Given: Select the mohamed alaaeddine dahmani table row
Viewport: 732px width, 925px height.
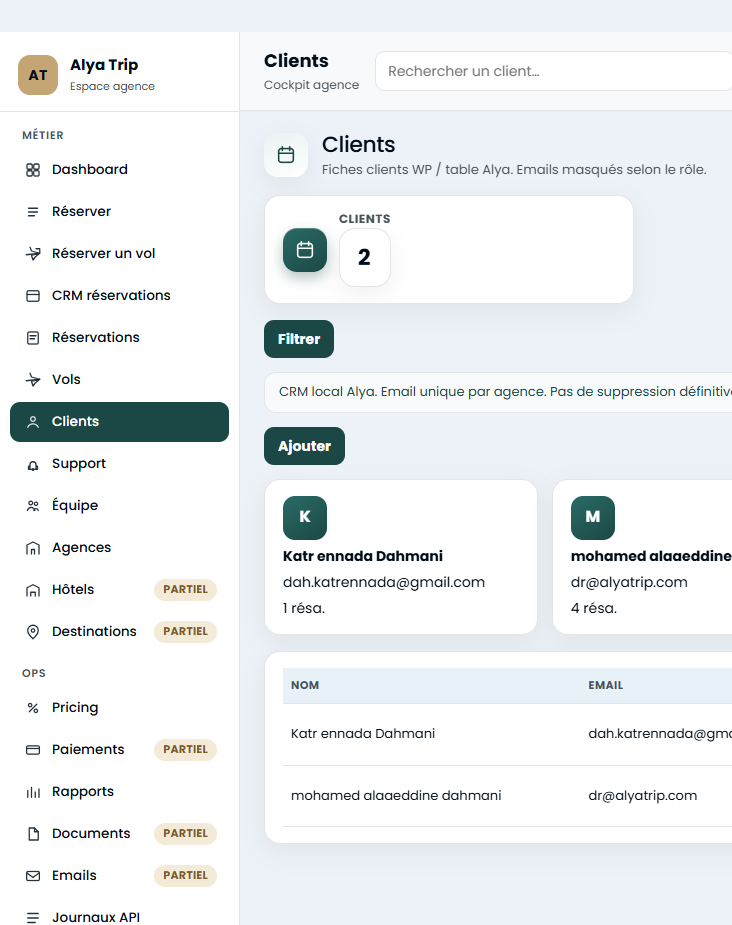Looking at the screenshot, I should click(507, 796).
